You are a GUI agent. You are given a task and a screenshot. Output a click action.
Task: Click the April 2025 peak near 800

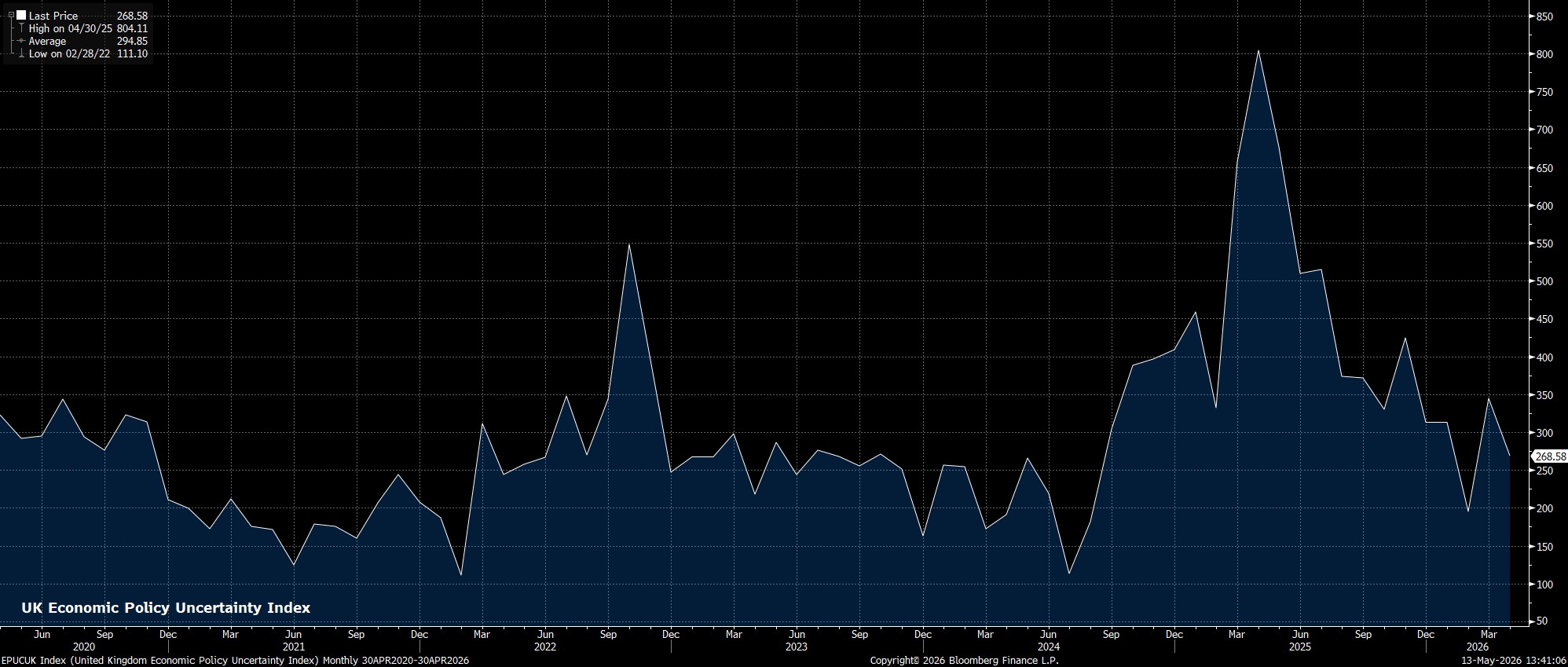coord(1258,51)
